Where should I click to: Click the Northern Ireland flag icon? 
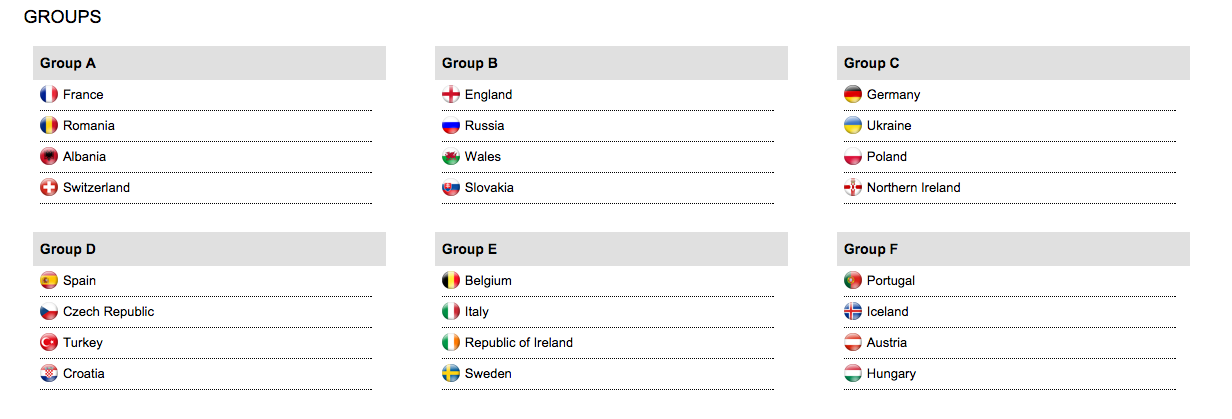coord(853,187)
